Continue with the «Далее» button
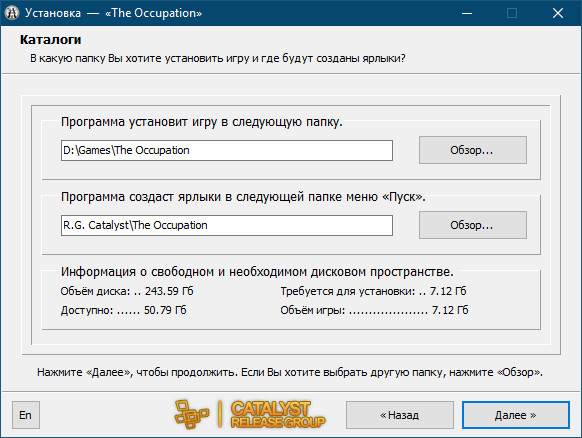 (x=516, y=415)
